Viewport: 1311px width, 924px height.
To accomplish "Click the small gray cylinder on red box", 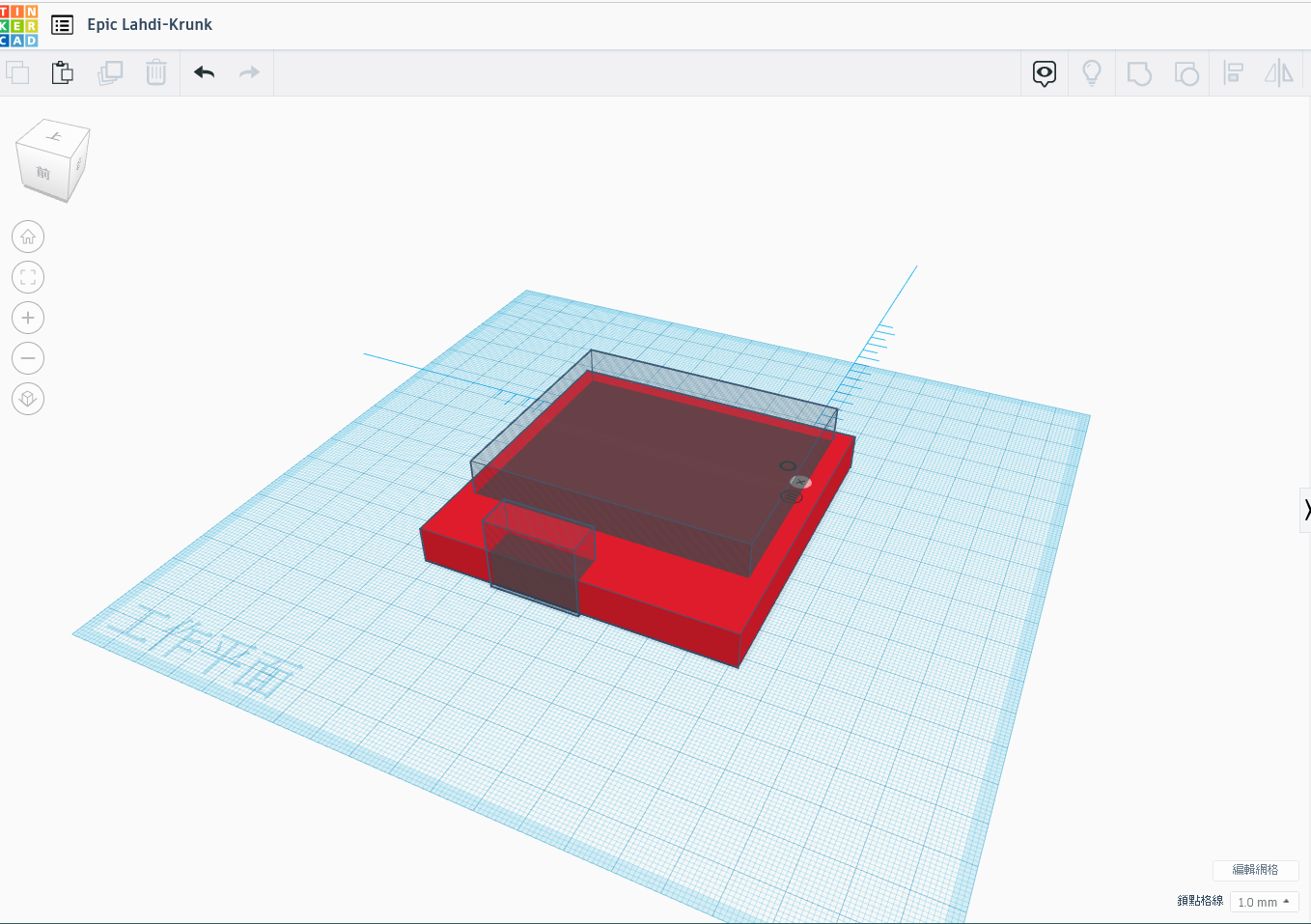I will pyautogui.click(x=800, y=482).
